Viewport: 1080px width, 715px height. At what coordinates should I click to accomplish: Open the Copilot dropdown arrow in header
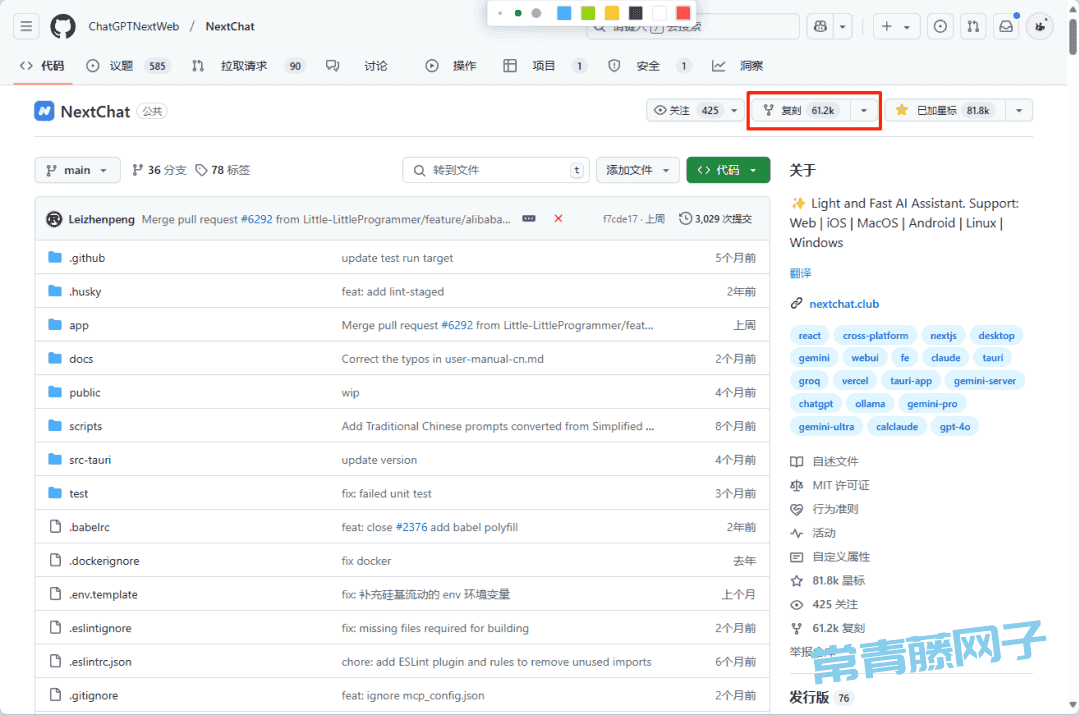coord(842,26)
